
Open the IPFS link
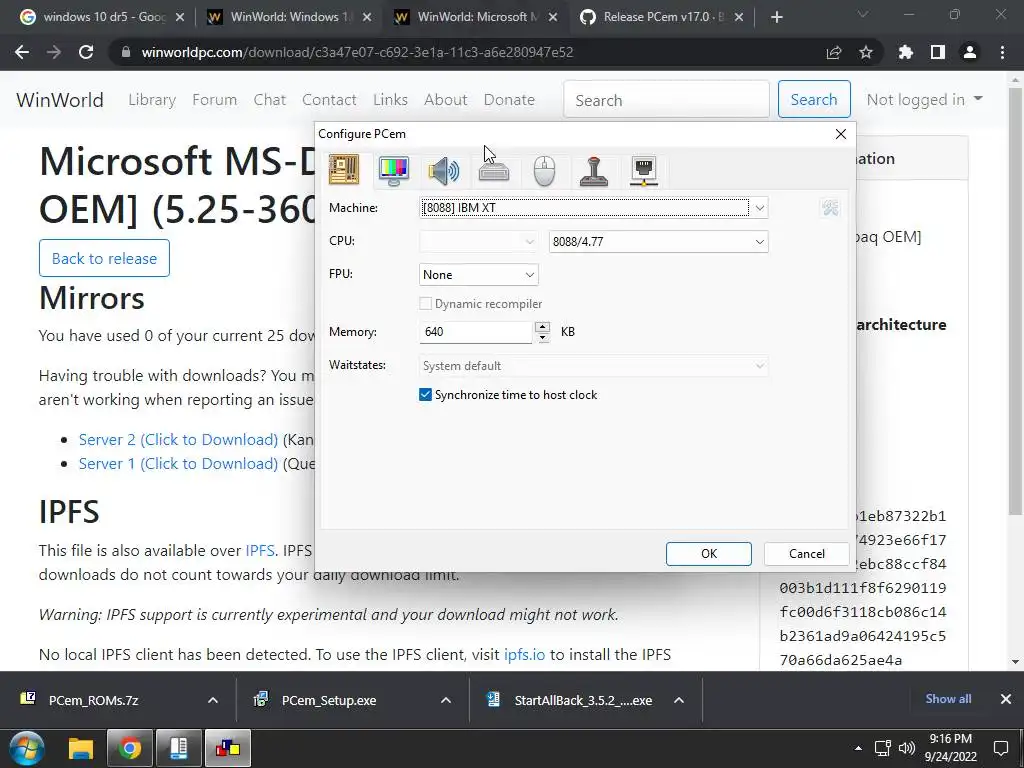260,551
